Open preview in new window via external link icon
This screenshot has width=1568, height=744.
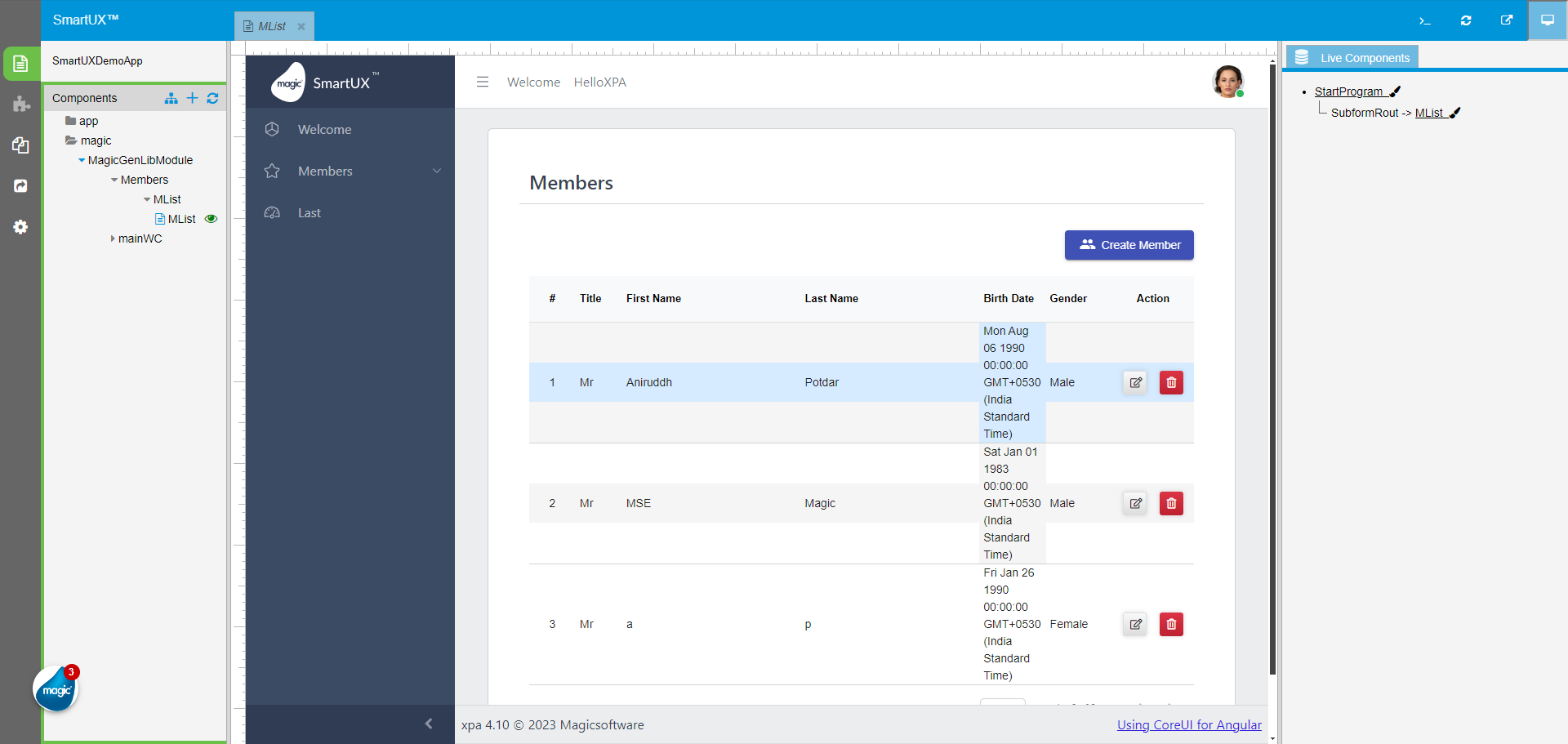point(1507,20)
